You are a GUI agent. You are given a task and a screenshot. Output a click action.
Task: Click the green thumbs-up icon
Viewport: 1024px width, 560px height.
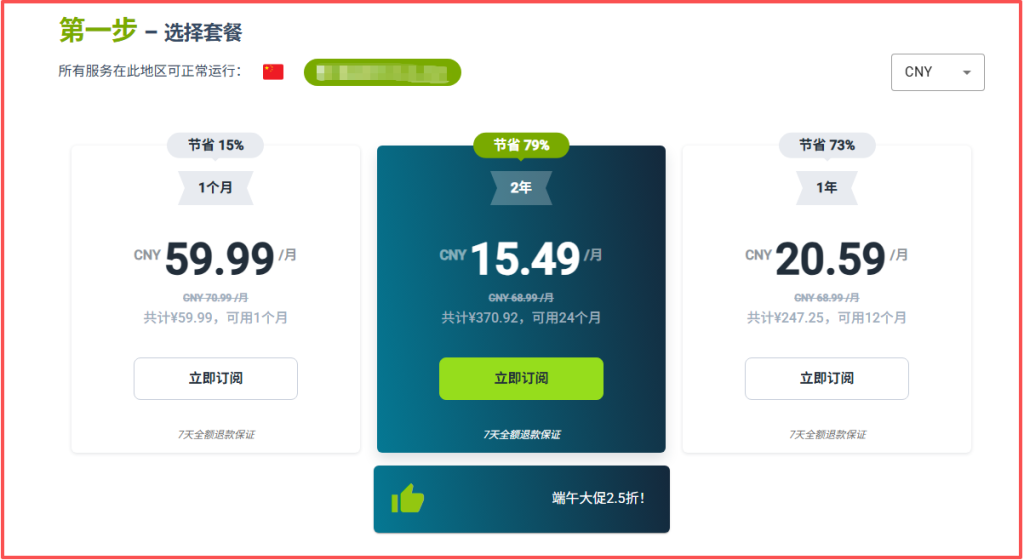pos(408,499)
